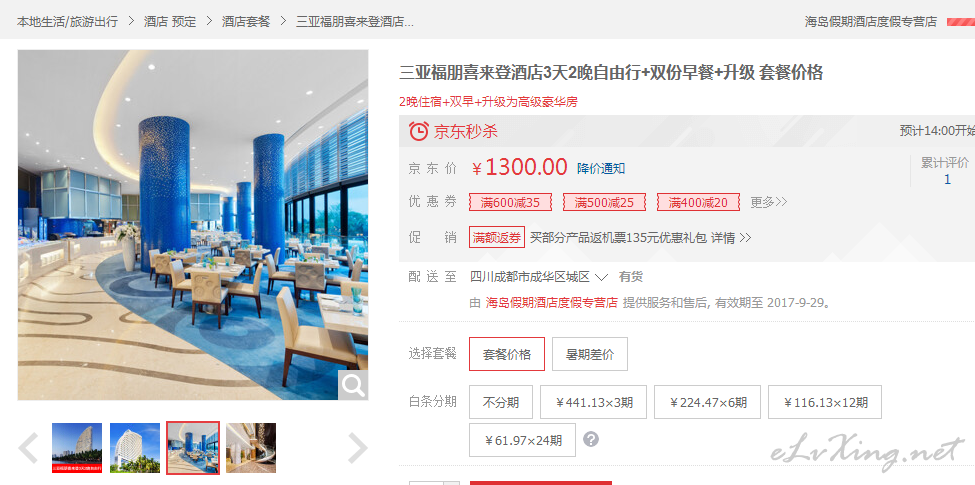Select the first hotel building thumbnail
The height and width of the screenshot is (485, 975).
coord(77,448)
